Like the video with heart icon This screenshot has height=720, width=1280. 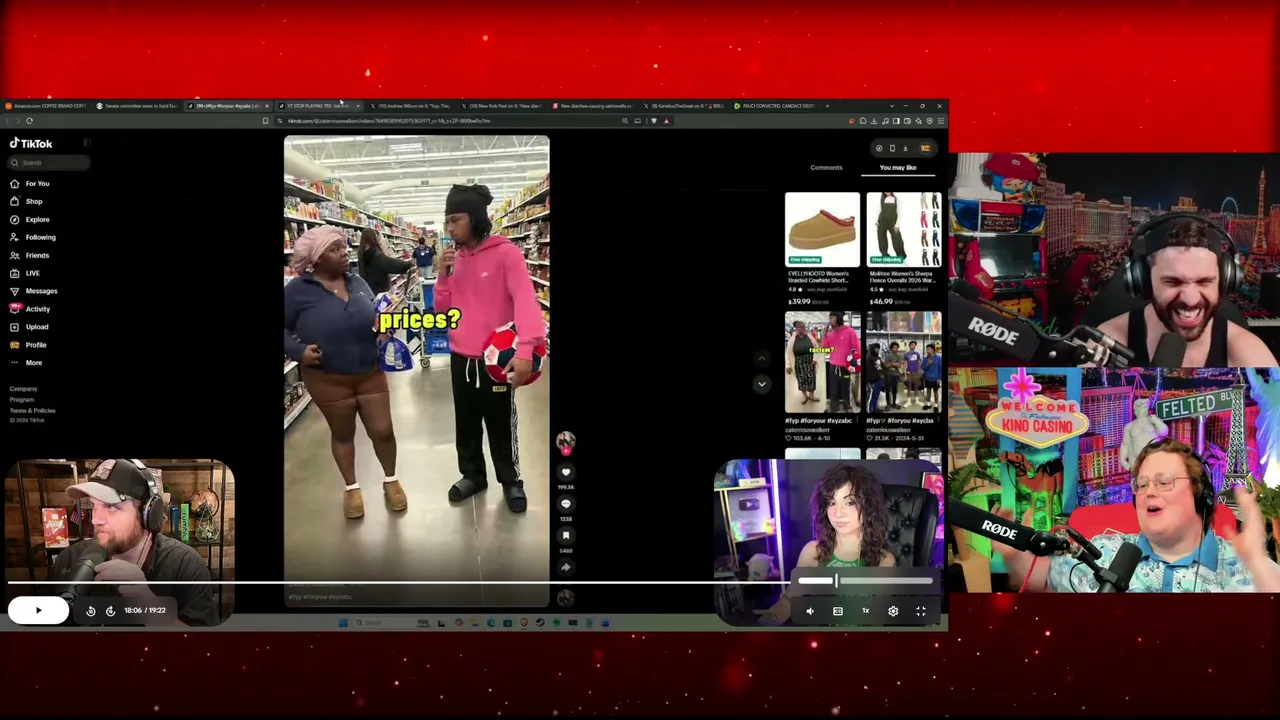pos(566,472)
